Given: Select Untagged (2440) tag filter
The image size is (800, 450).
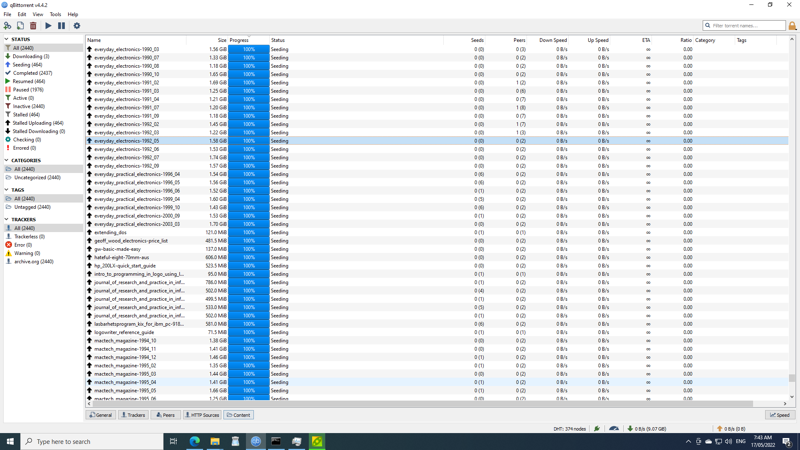Looking at the screenshot, I should pyautogui.click(x=32, y=207).
